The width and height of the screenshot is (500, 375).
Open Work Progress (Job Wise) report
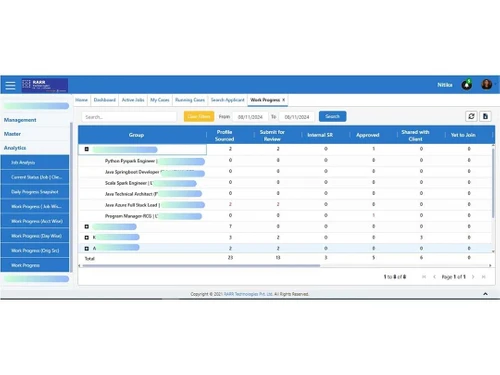pos(35,206)
